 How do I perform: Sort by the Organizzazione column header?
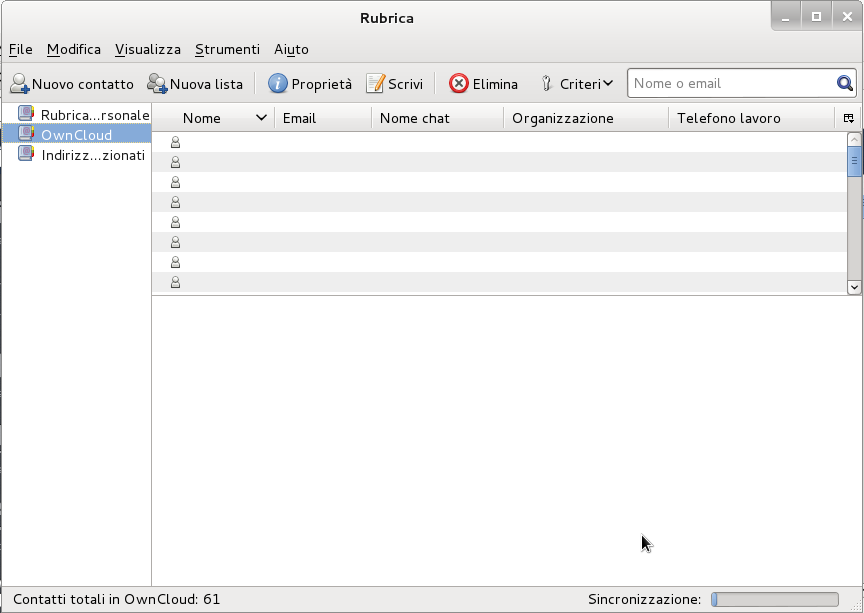[x=584, y=118]
